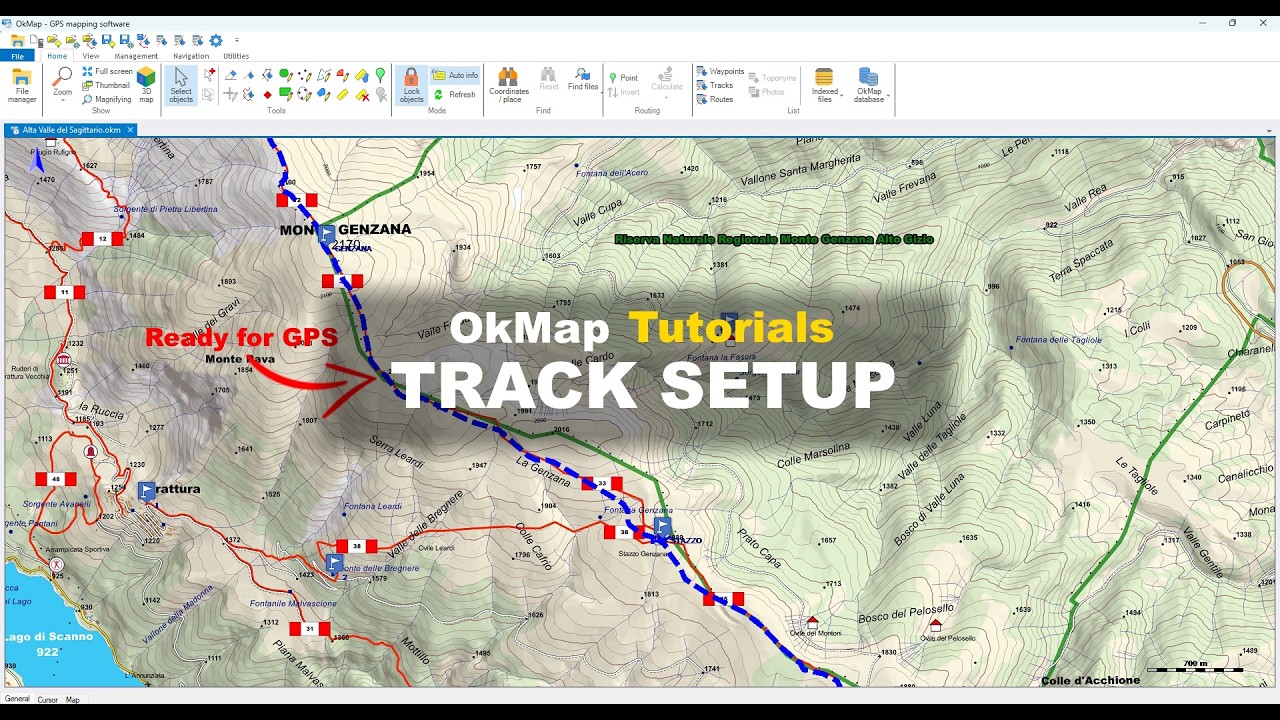Expand the OkMap database dropdown arrow
Image resolution: width=1280 pixels, height=720 pixels.
(888, 96)
